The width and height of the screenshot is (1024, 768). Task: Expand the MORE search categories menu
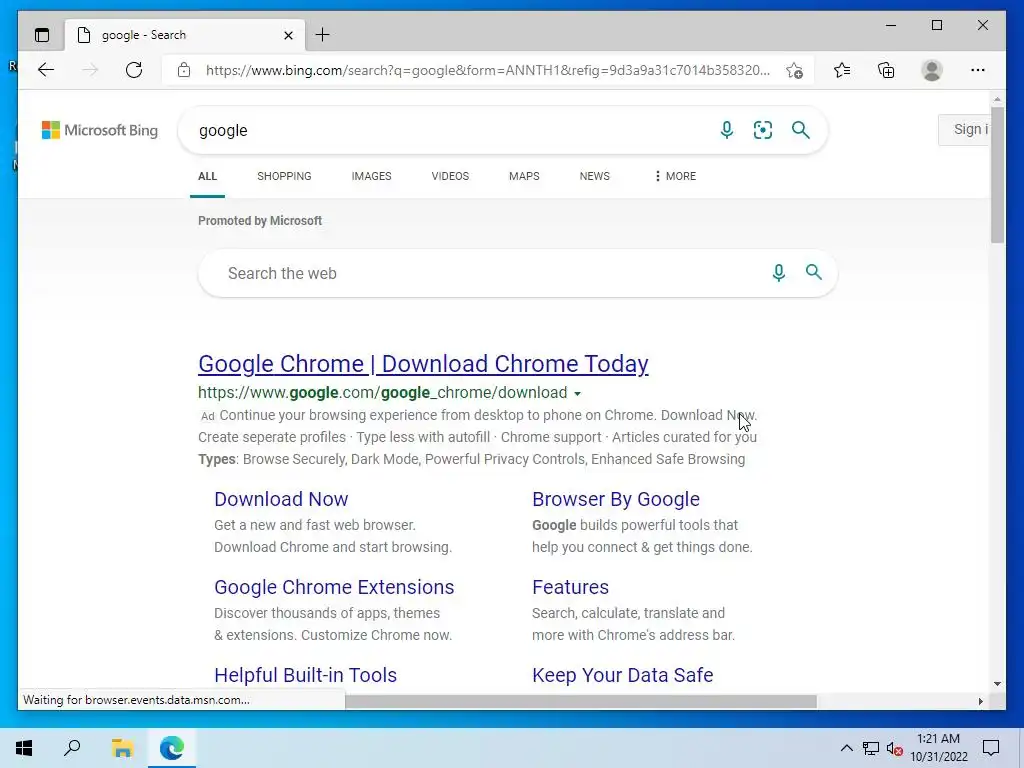(x=676, y=176)
